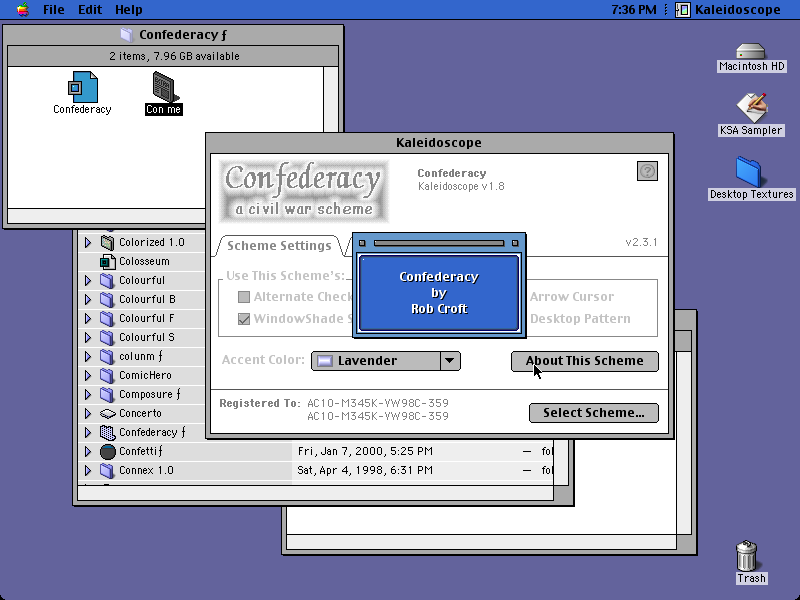Open the Help menu
The width and height of the screenshot is (800, 600).
coord(129,9)
